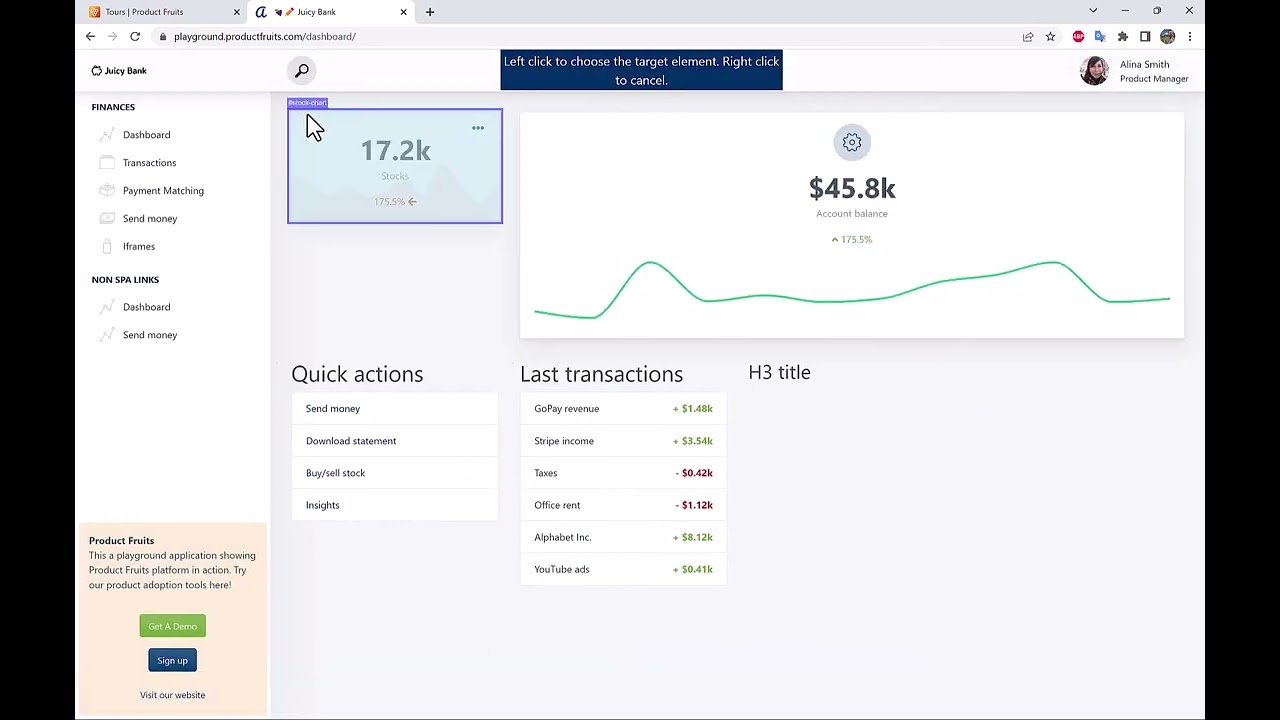
Task: Click the Iframes sidebar icon
Action: (107, 247)
